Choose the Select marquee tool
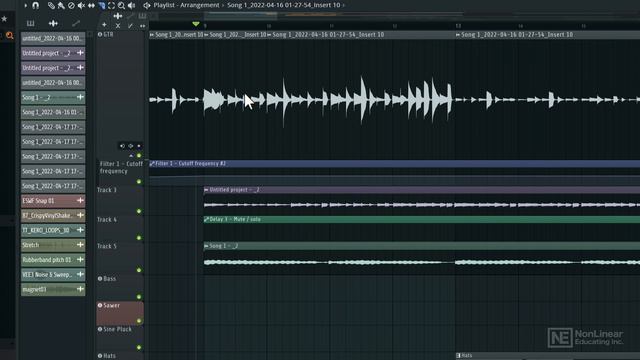Image resolution: width=640 pixels, height=360 pixels. [111, 5]
